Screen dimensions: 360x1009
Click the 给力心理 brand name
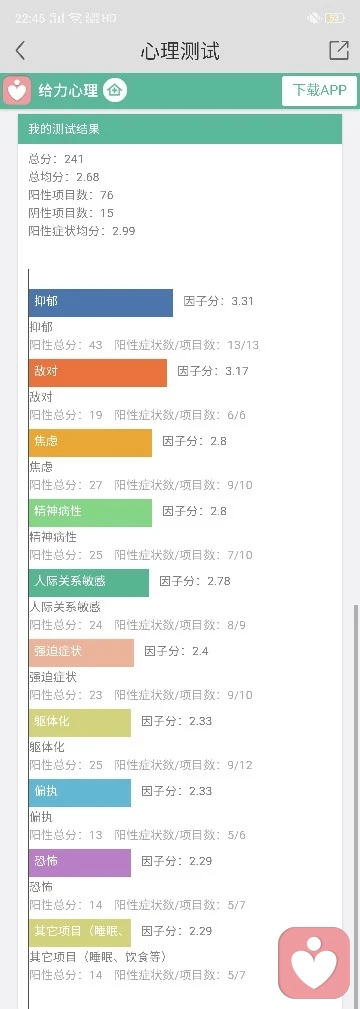[68, 90]
